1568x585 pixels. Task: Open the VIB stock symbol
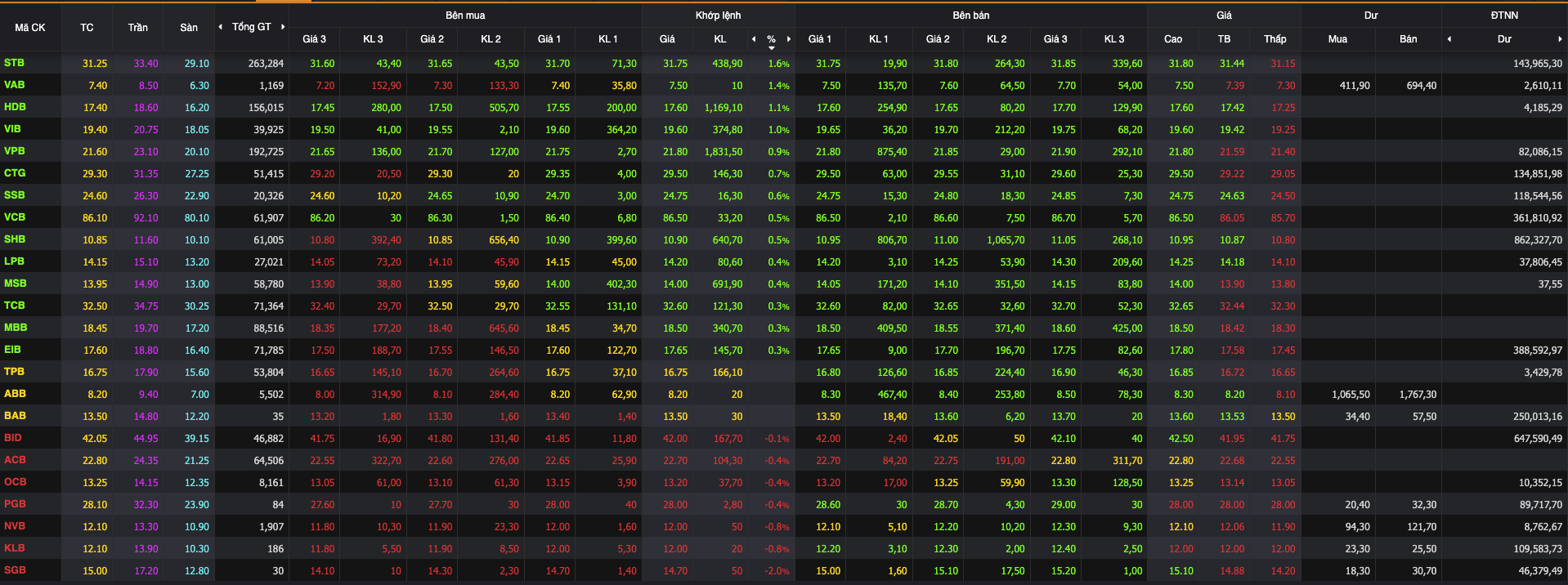pos(12,129)
